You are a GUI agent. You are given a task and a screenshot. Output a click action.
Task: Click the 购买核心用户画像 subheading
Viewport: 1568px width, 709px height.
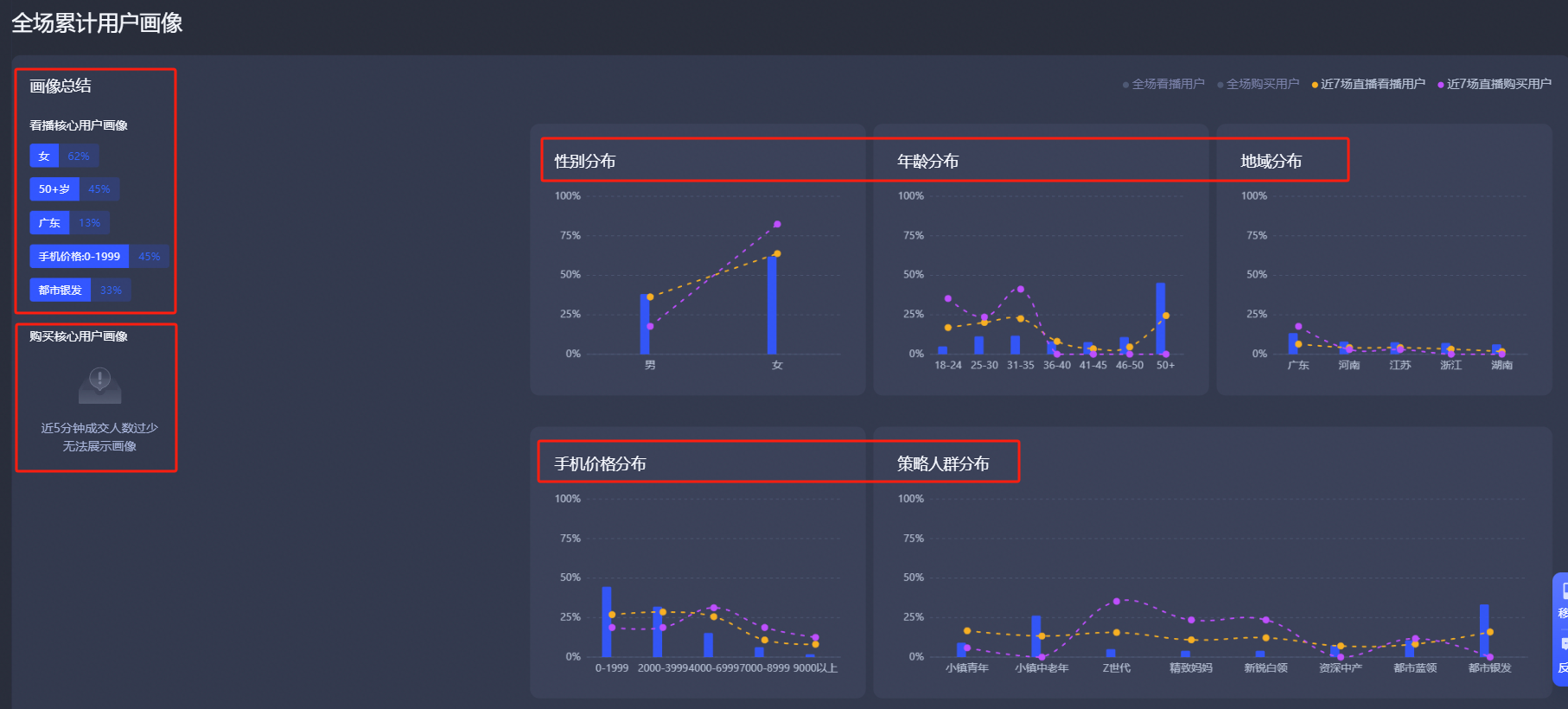(79, 336)
